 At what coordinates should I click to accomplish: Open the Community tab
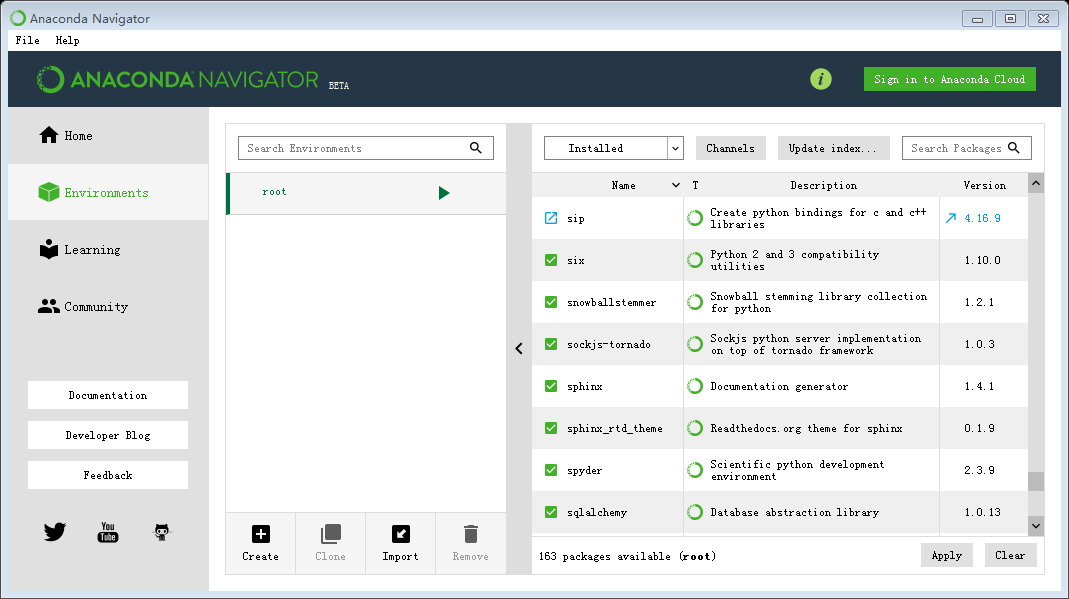point(108,307)
